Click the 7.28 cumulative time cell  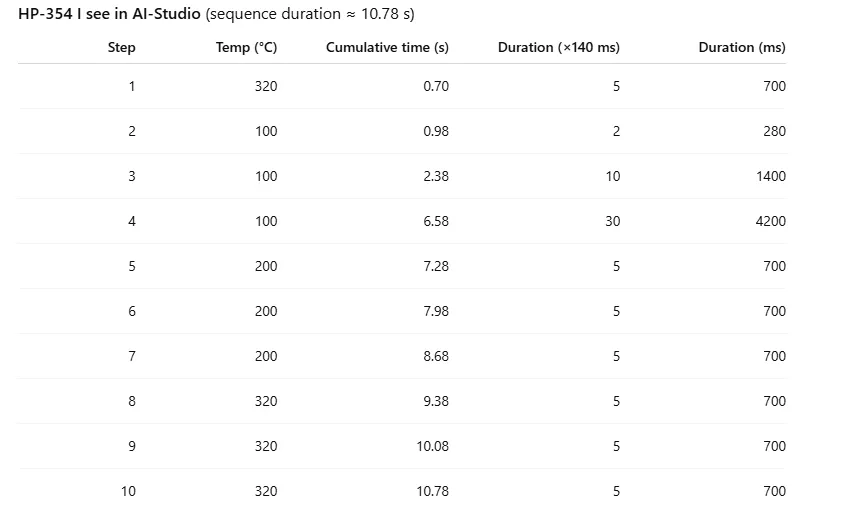pyautogui.click(x=436, y=266)
